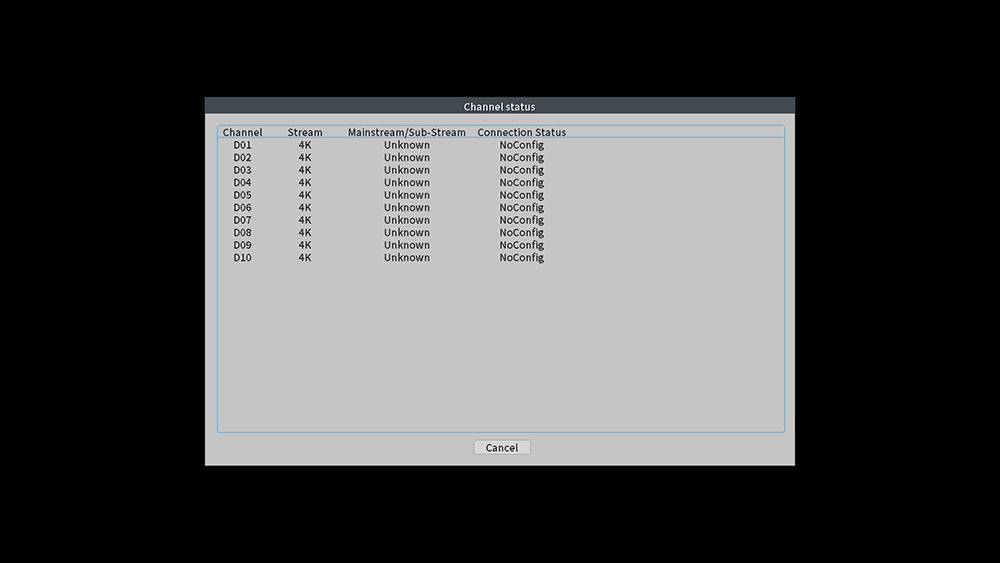Select channel D01 in the list
This screenshot has width=1000, height=563.
coord(243,145)
